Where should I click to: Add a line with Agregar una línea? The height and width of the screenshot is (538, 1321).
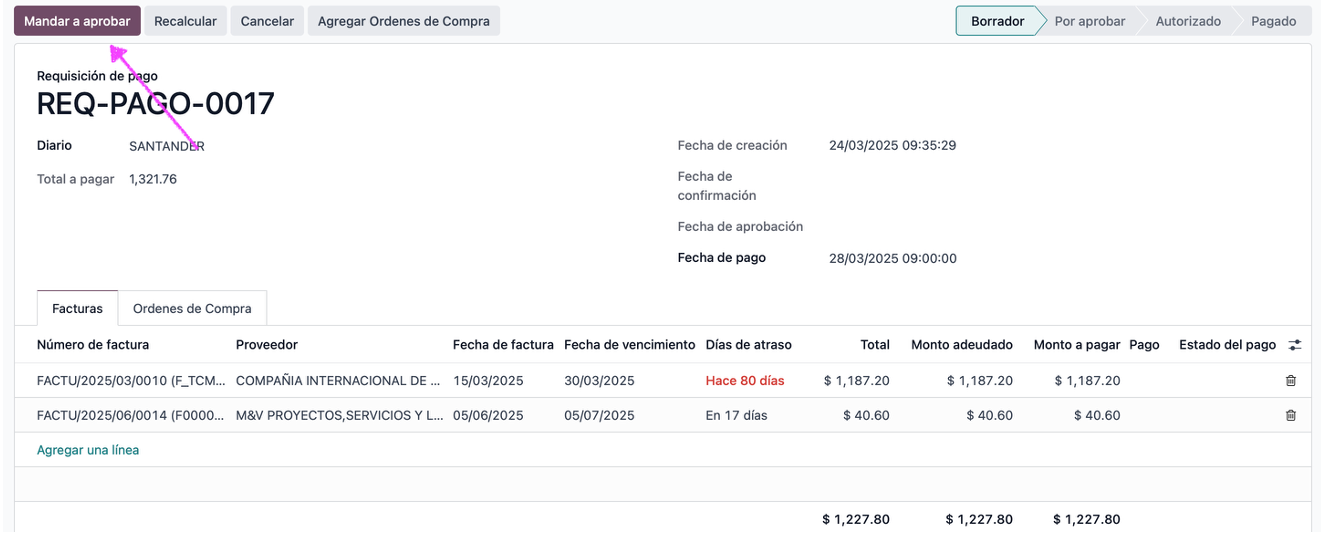coord(88,450)
